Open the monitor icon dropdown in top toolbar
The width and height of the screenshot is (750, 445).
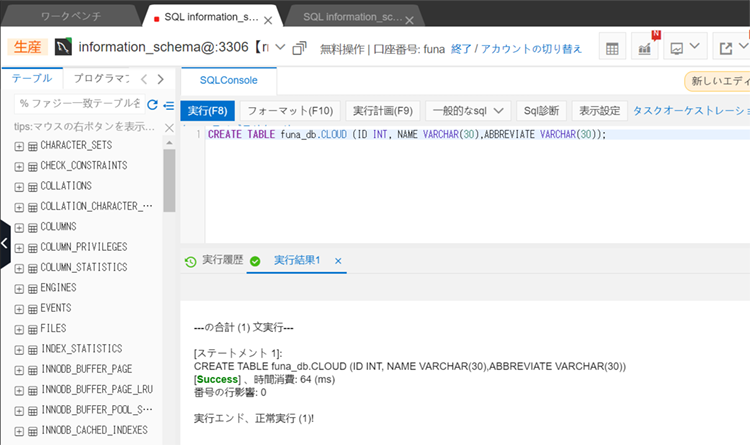pyautogui.click(x=685, y=48)
